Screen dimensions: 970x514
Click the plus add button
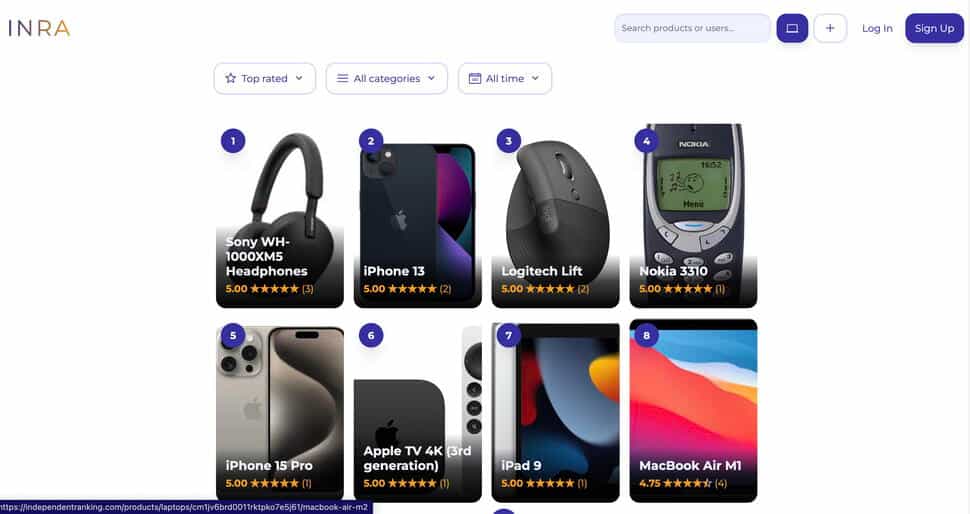(x=830, y=28)
